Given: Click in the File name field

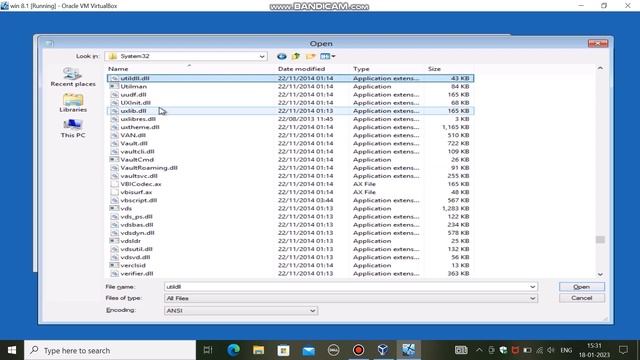Looking at the screenshot, I should pos(346,287).
